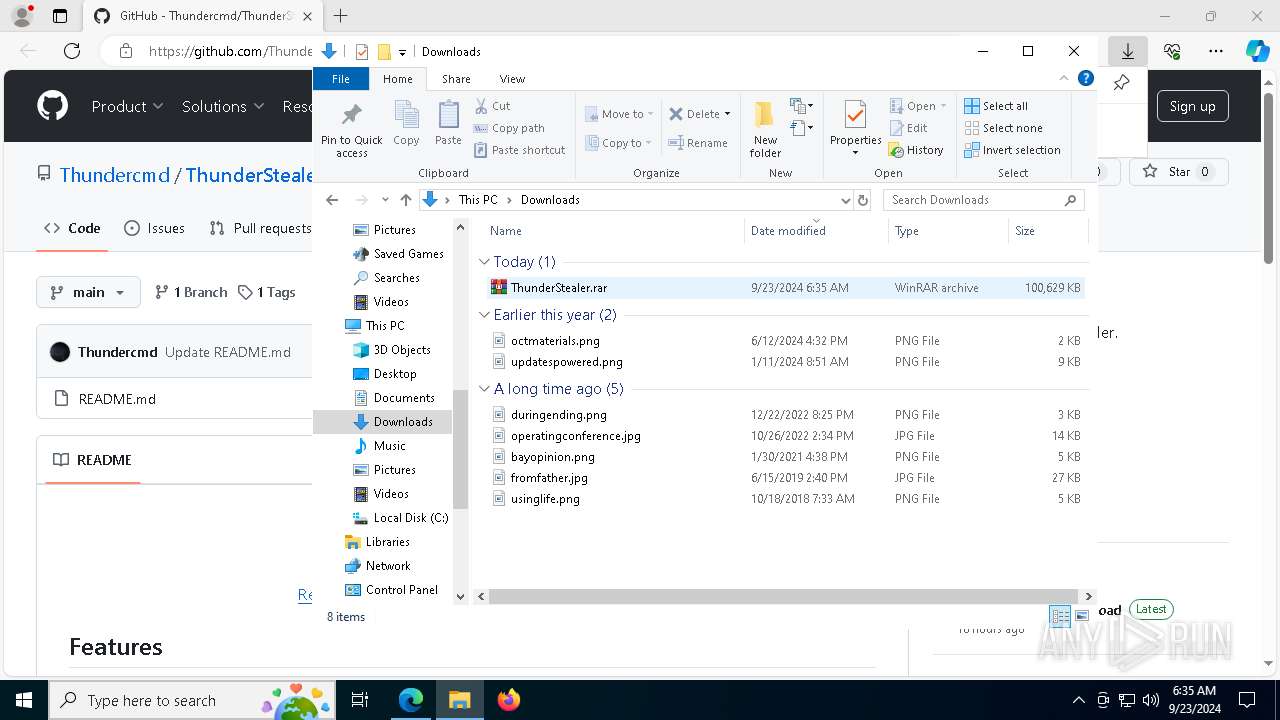
Task: Star the GitHub repository
Action: [1178, 172]
